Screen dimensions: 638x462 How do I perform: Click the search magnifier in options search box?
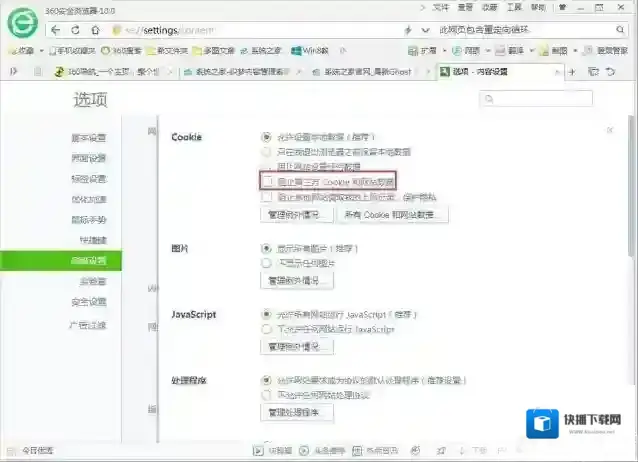[x=488, y=99]
